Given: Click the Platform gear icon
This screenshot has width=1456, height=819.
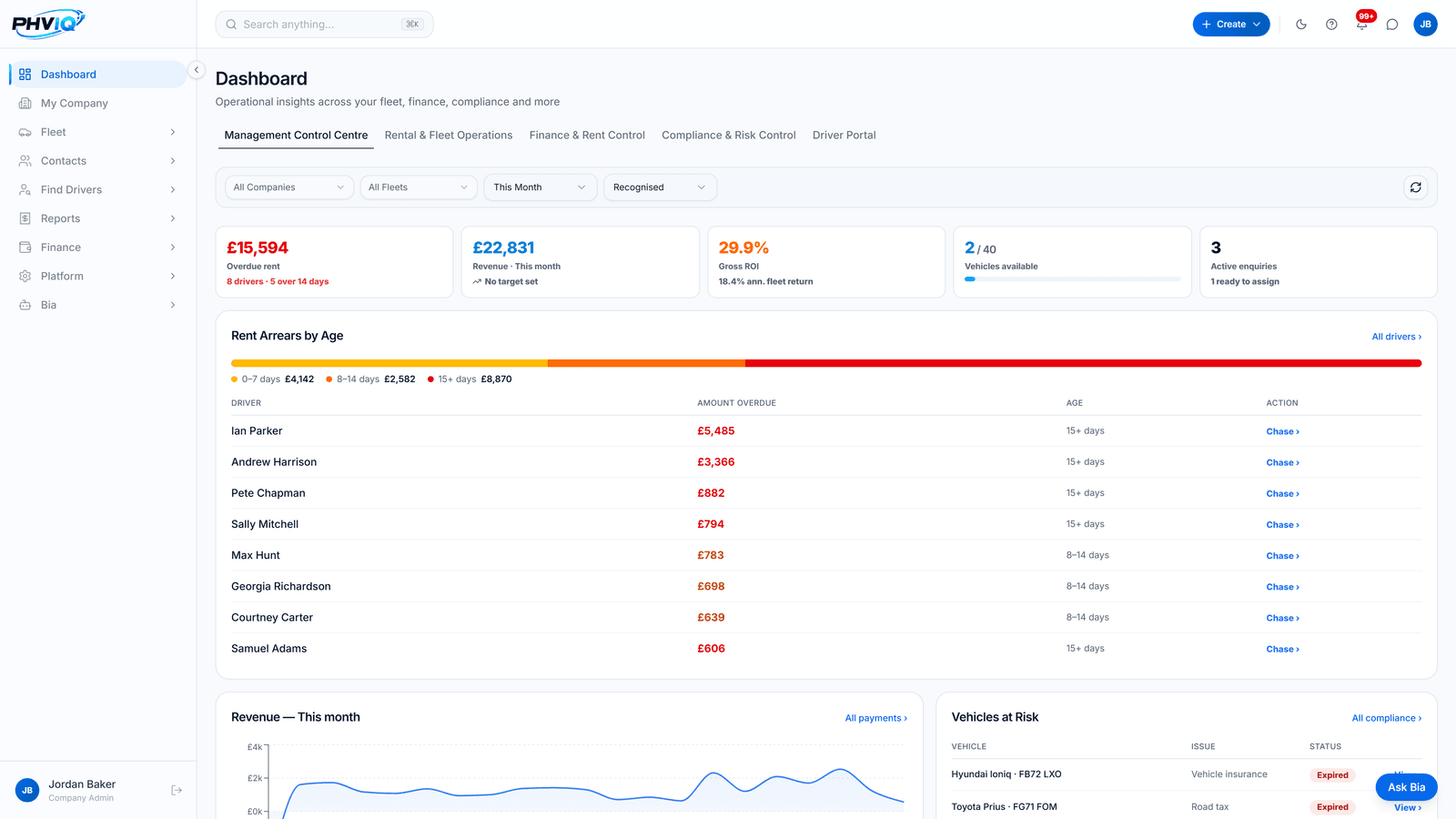Looking at the screenshot, I should tap(25, 277).
